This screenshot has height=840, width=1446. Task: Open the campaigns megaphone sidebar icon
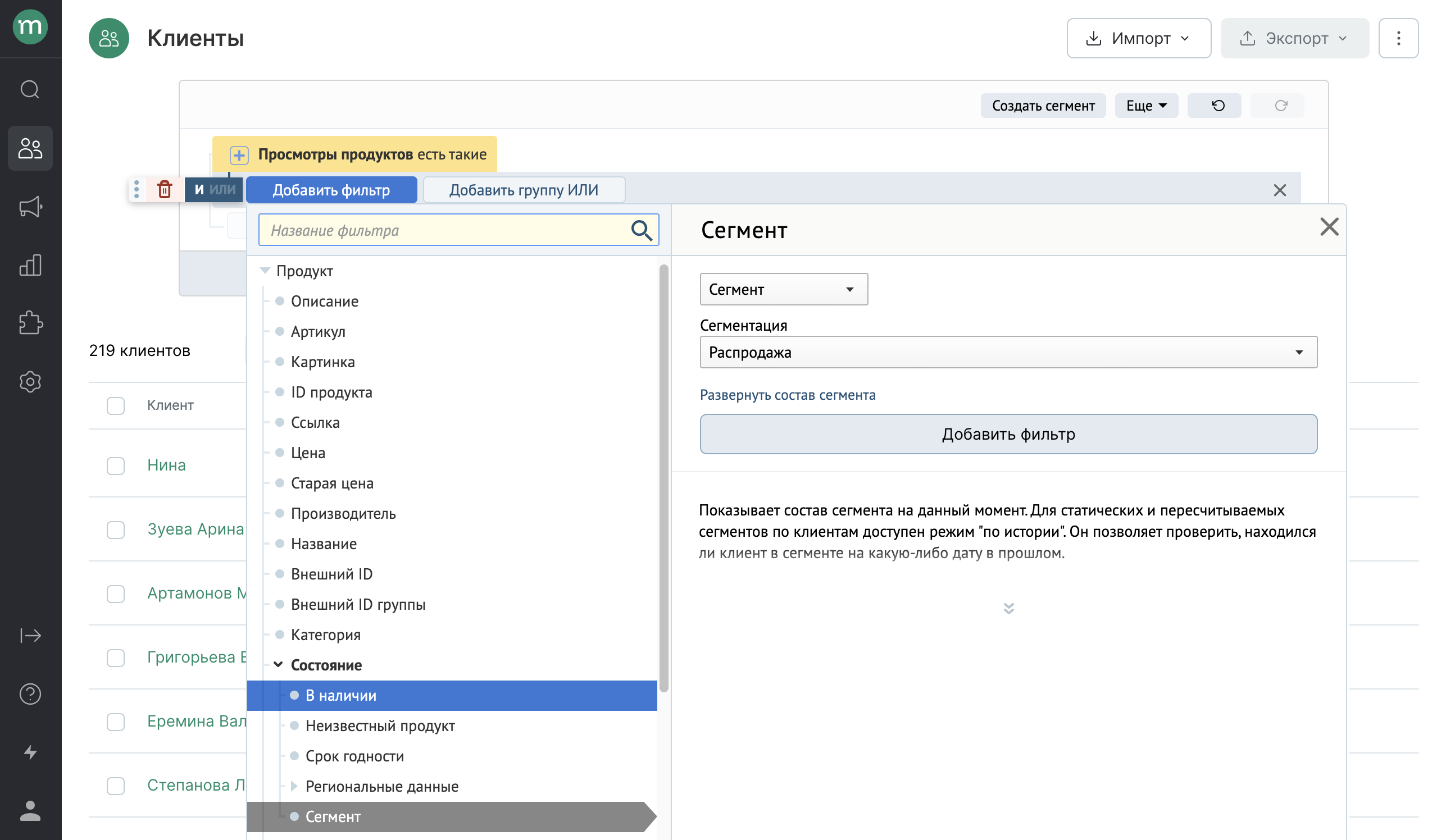coord(30,207)
